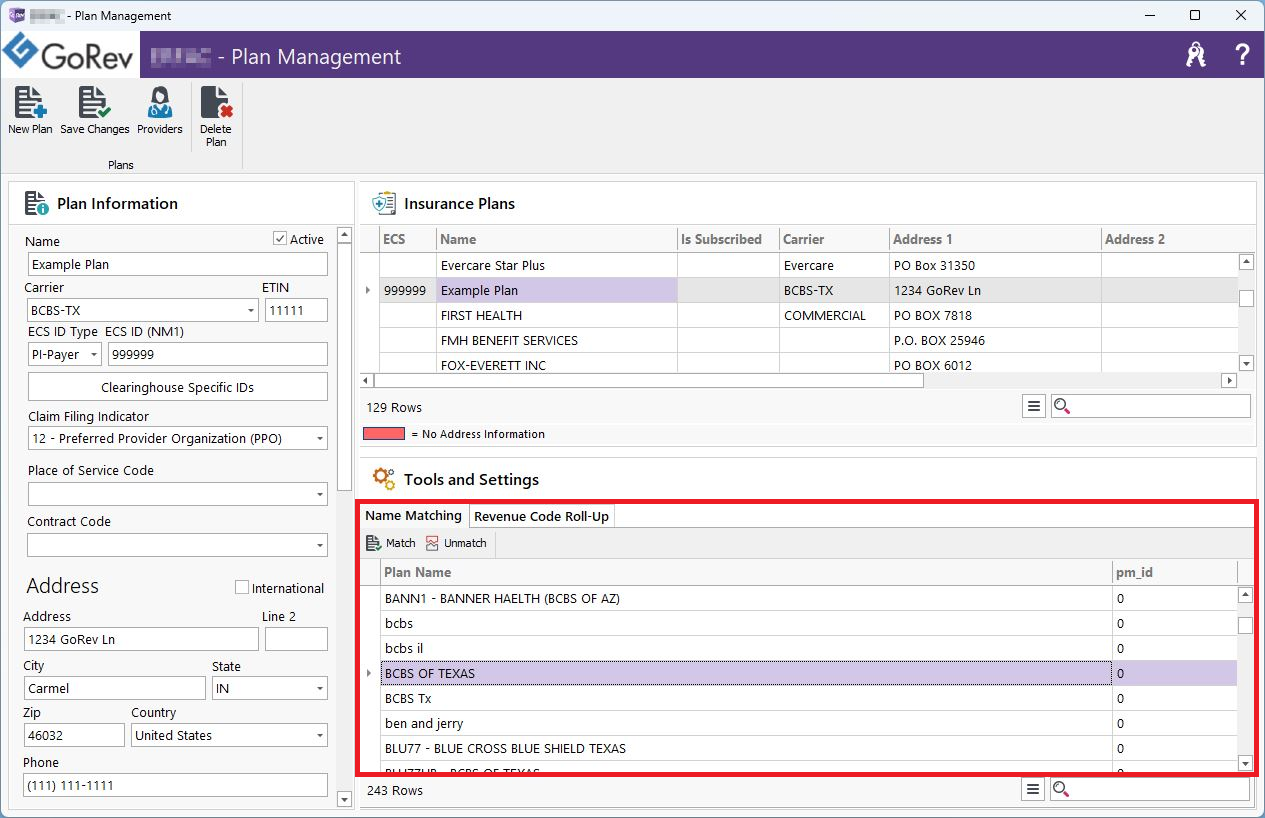Click the COMMERCIAL carrier cell
The width and height of the screenshot is (1265, 818).
834,315
